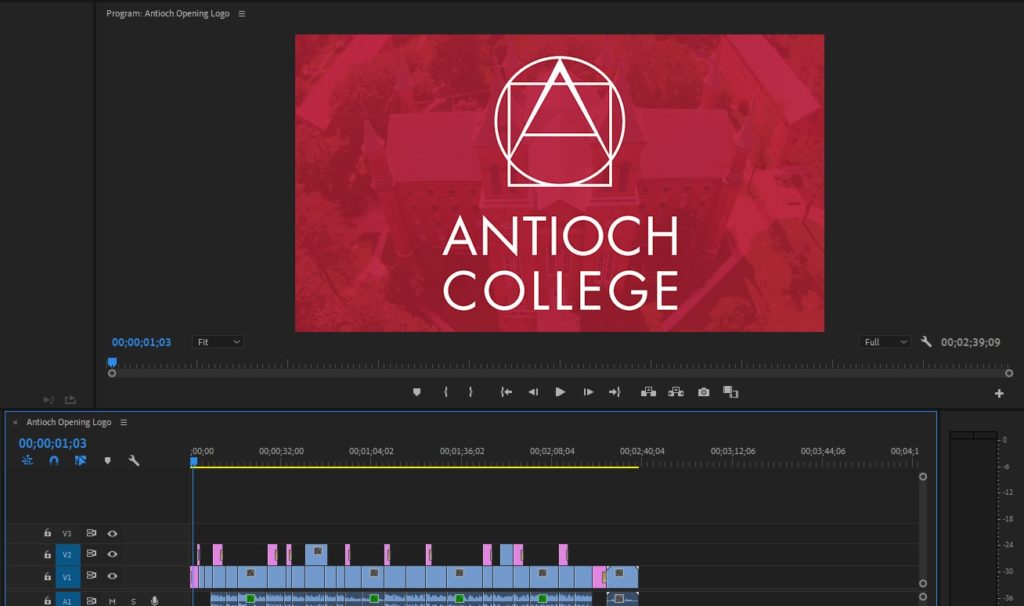This screenshot has width=1024, height=606.
Task: Click the Export Frame camera icon
Action: 704,392
